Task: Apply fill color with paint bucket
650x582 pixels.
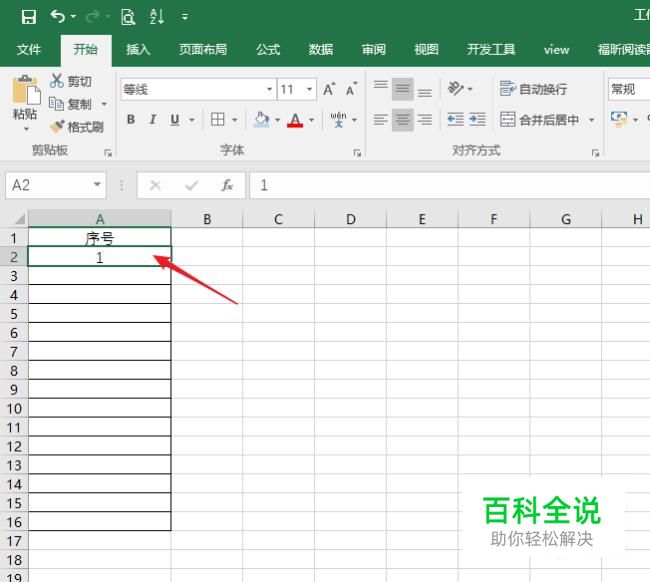Action: pyautogui.click(x=261, y=119)
